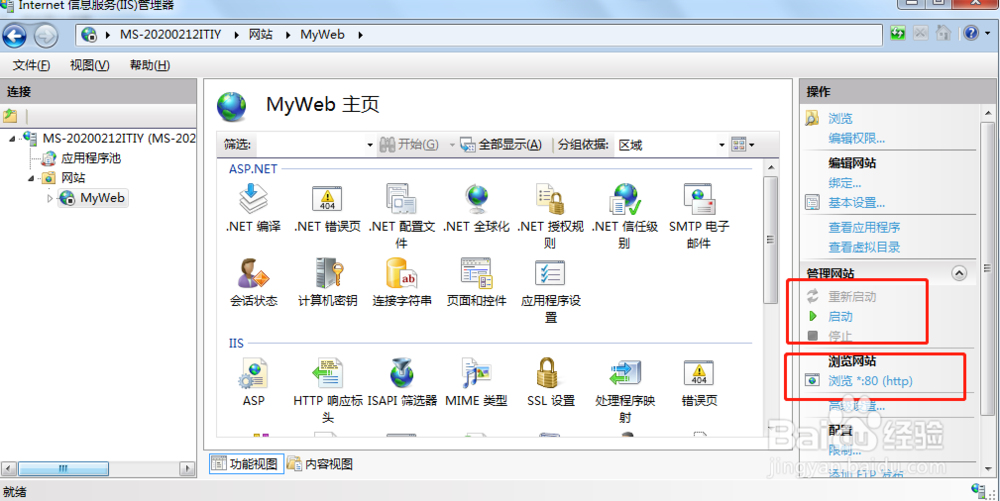1000x501 pixels.
Task: Open the ISAPI 筛选器 feature
Action: tap(401, 382)
